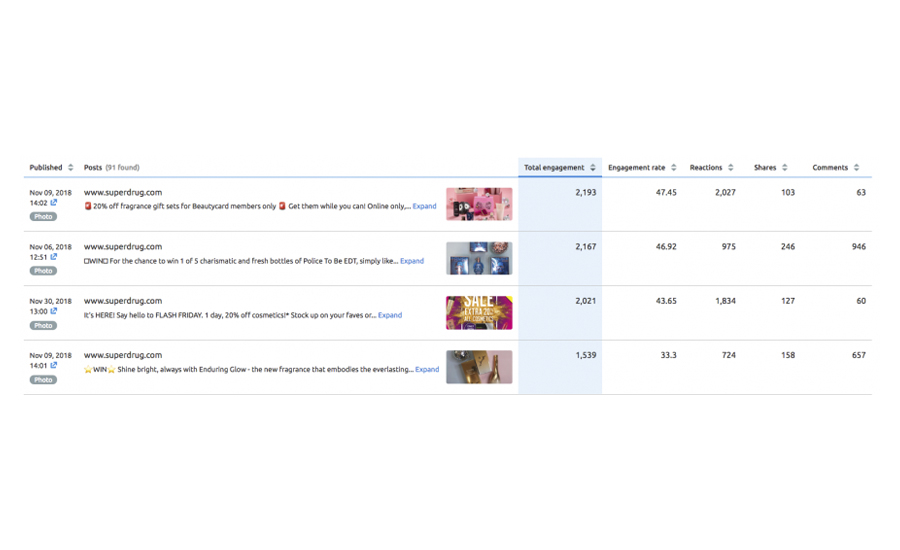The width and height of the screenshot is (900, 550).
Task: Open external link for Nov 09 14:02 post
Action: click(54, 203)
